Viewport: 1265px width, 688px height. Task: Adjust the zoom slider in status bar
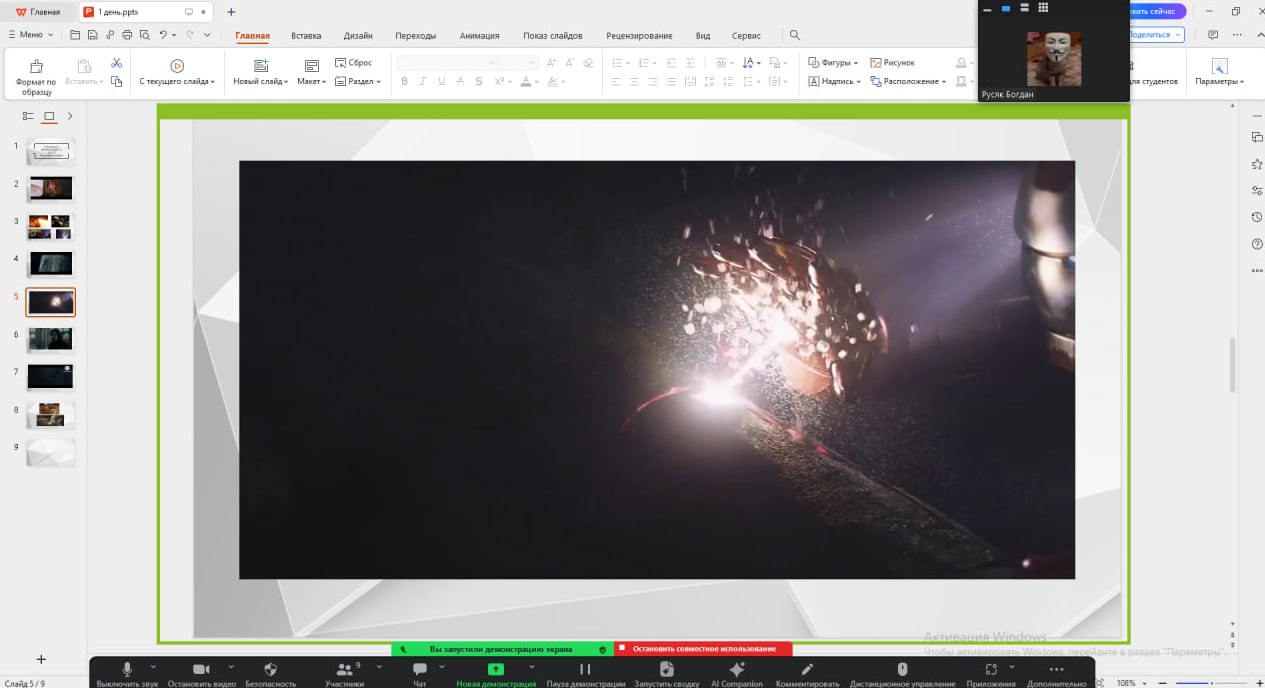pyautogui.click(x=1212, y=683)
